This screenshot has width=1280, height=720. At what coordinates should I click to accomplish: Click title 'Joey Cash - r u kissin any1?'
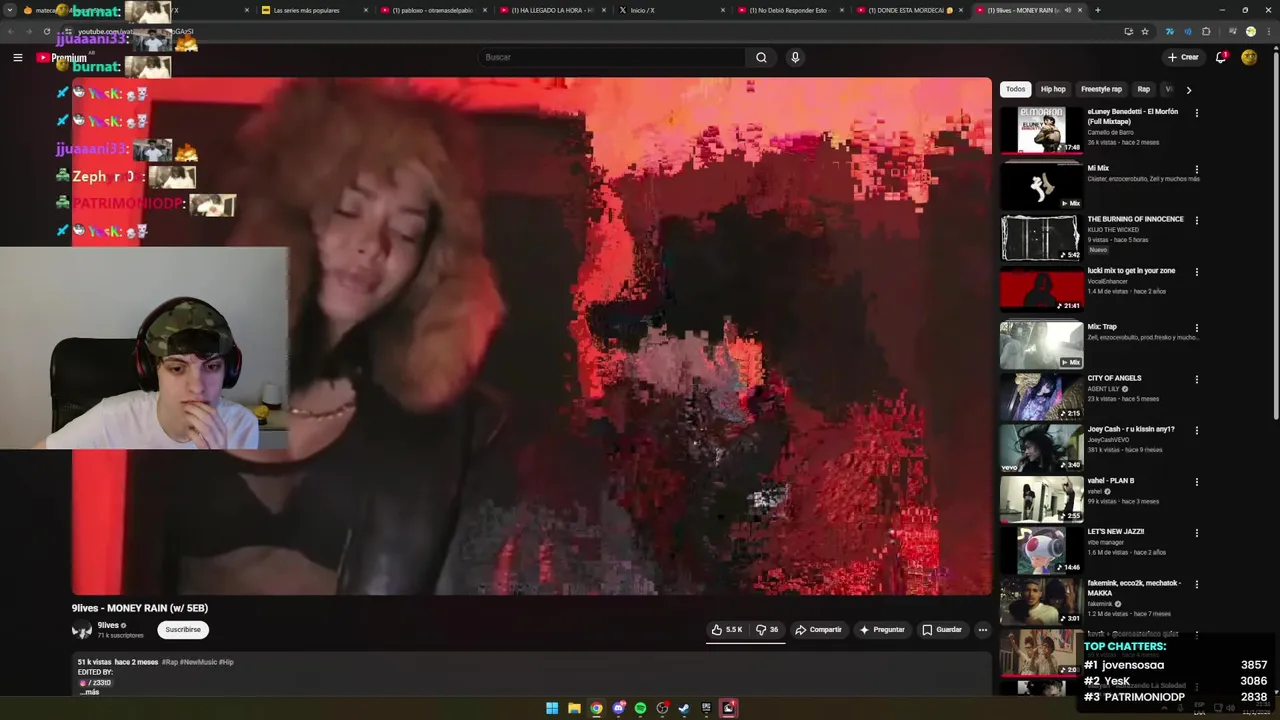click(x=1131, y=429)
